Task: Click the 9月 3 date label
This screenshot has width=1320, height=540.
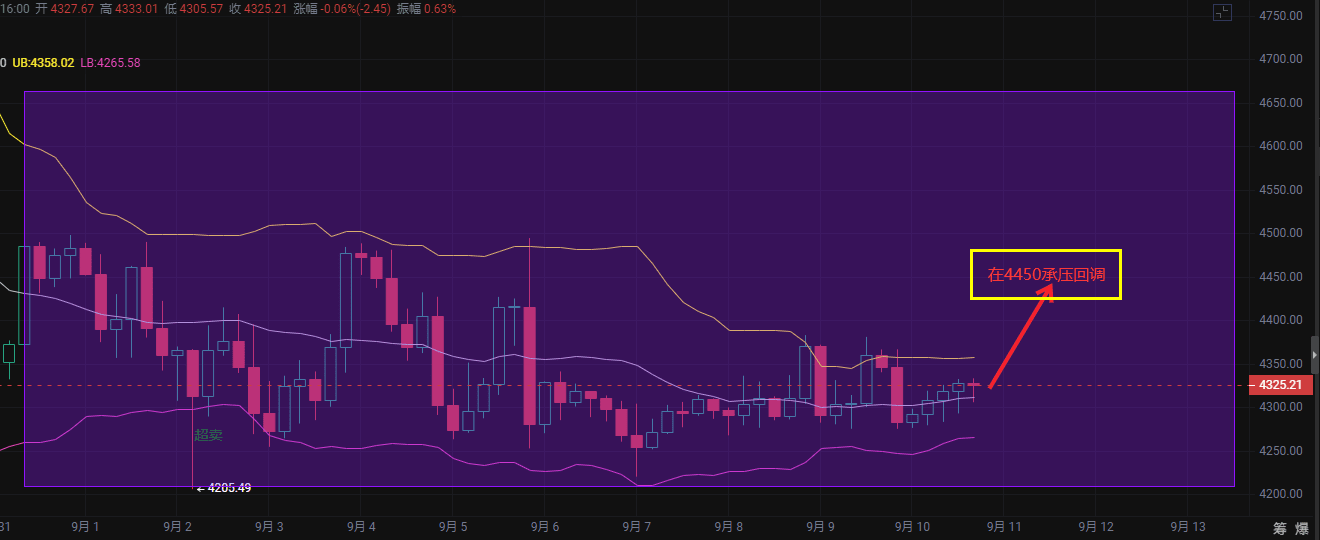Action: point(269,527)
